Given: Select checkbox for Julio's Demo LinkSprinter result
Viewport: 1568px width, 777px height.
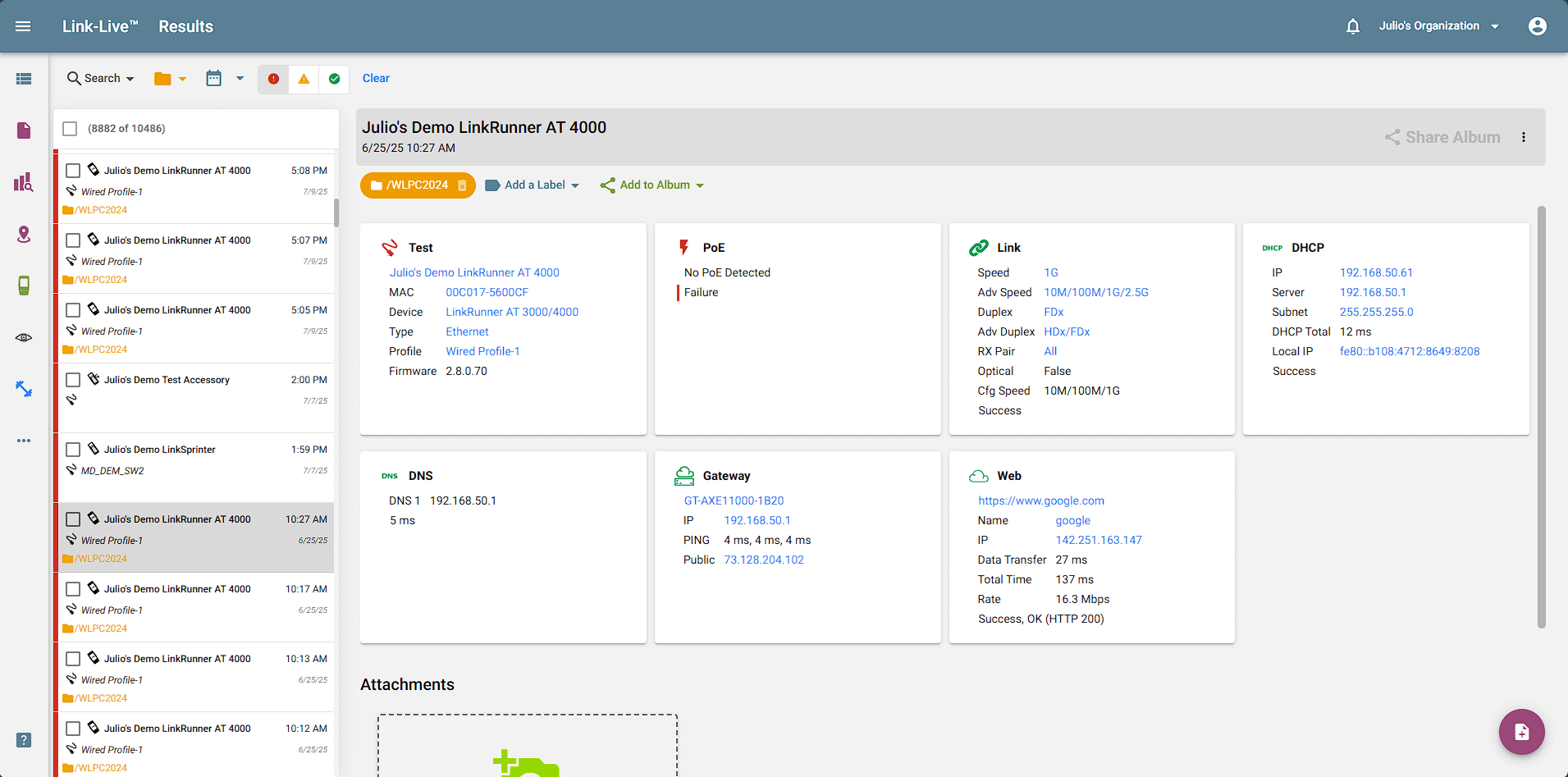Looking at the screenshot, I should (x=73, y=450).
